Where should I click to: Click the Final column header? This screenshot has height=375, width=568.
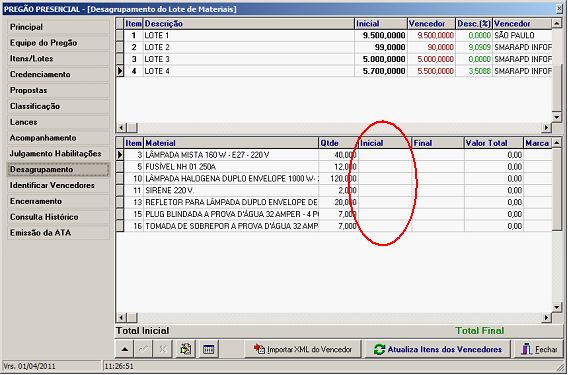click(x=438, y=143)
